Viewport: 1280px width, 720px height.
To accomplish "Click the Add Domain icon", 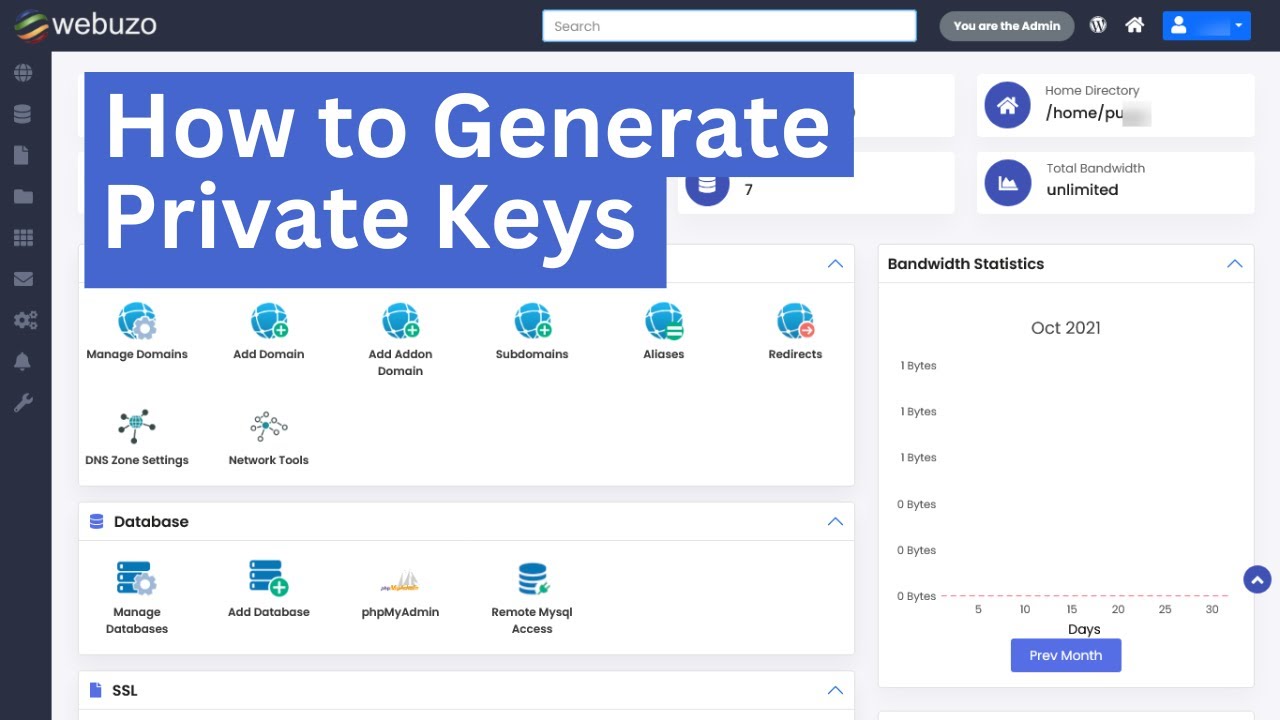I will (269, 322).
